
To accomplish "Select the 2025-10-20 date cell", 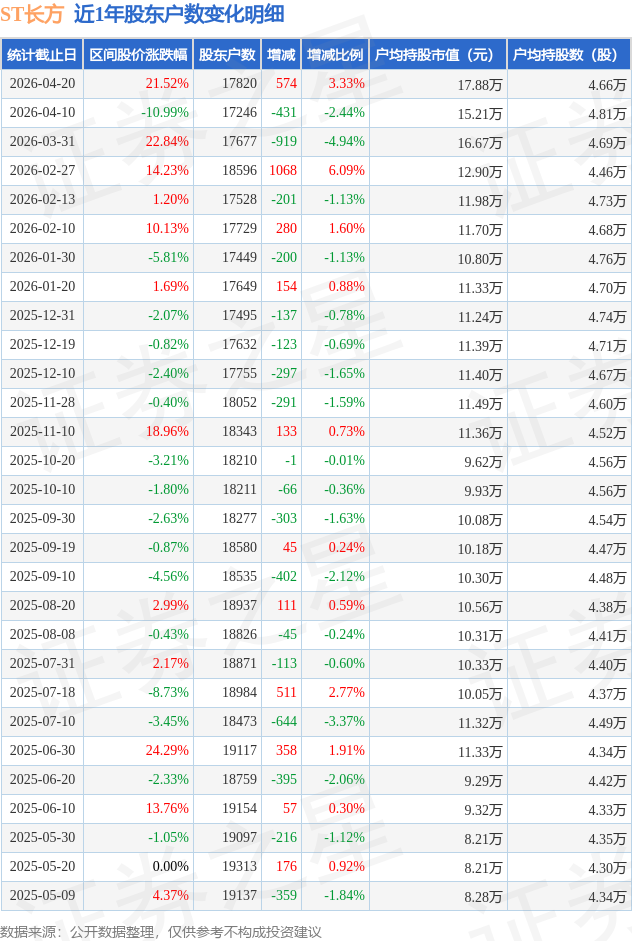I will point(42,461).
